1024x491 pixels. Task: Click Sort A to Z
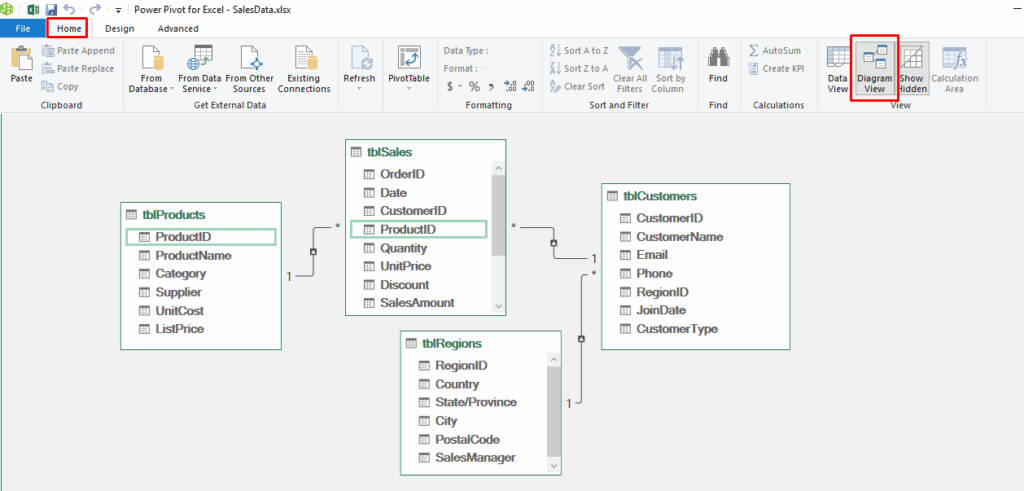578,50
